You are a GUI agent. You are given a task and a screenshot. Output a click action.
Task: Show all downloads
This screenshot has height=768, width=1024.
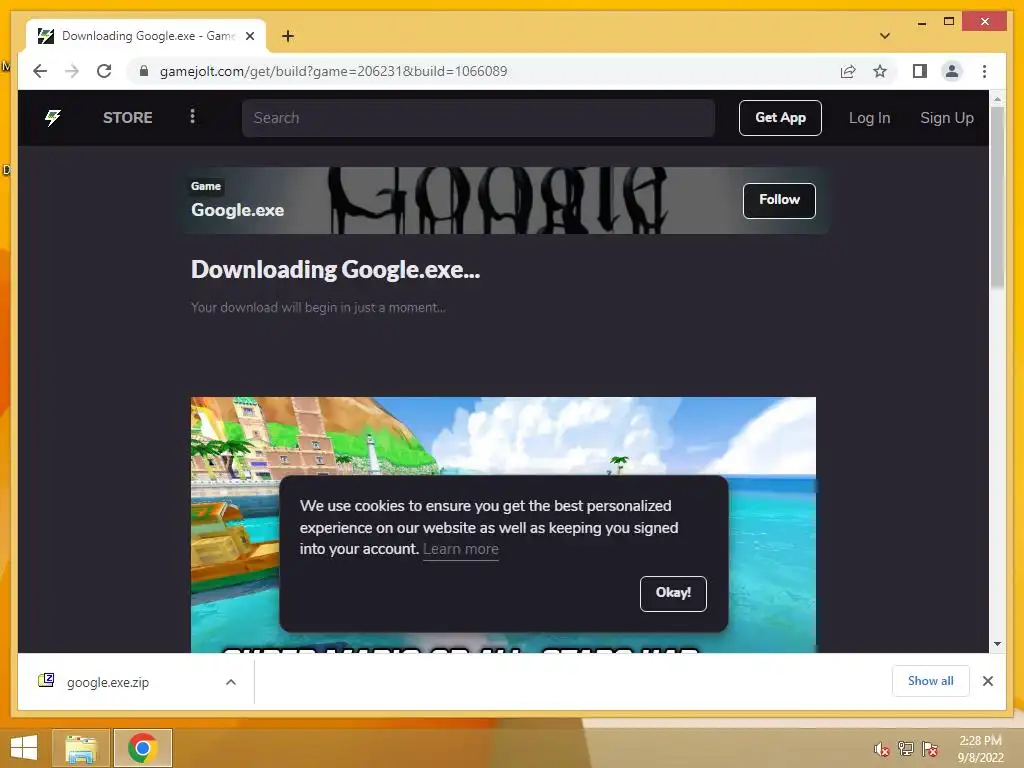click(x=930, y=681)
